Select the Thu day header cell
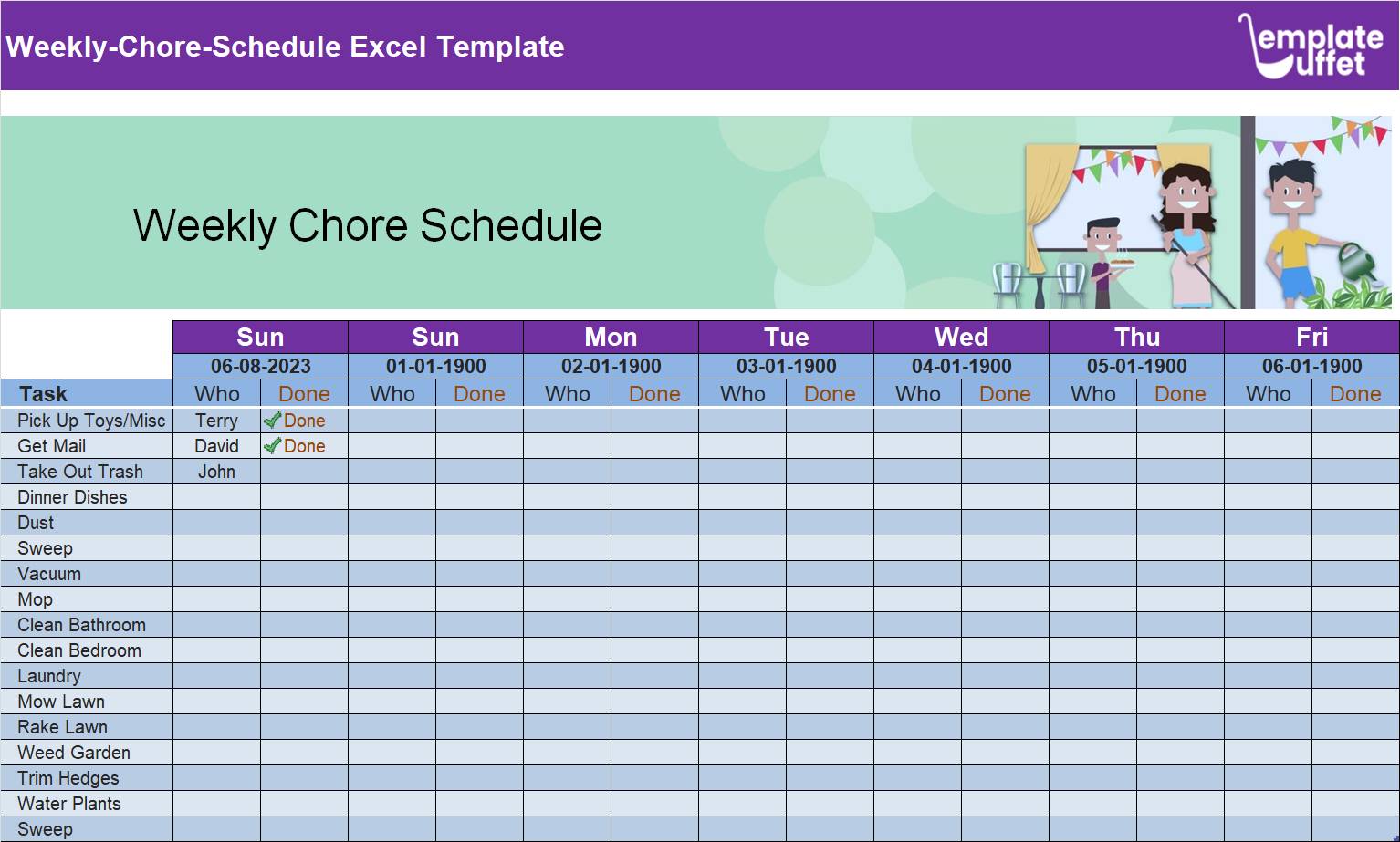This screenshot has height=842, width=1400. click(x=1136, y=337)
